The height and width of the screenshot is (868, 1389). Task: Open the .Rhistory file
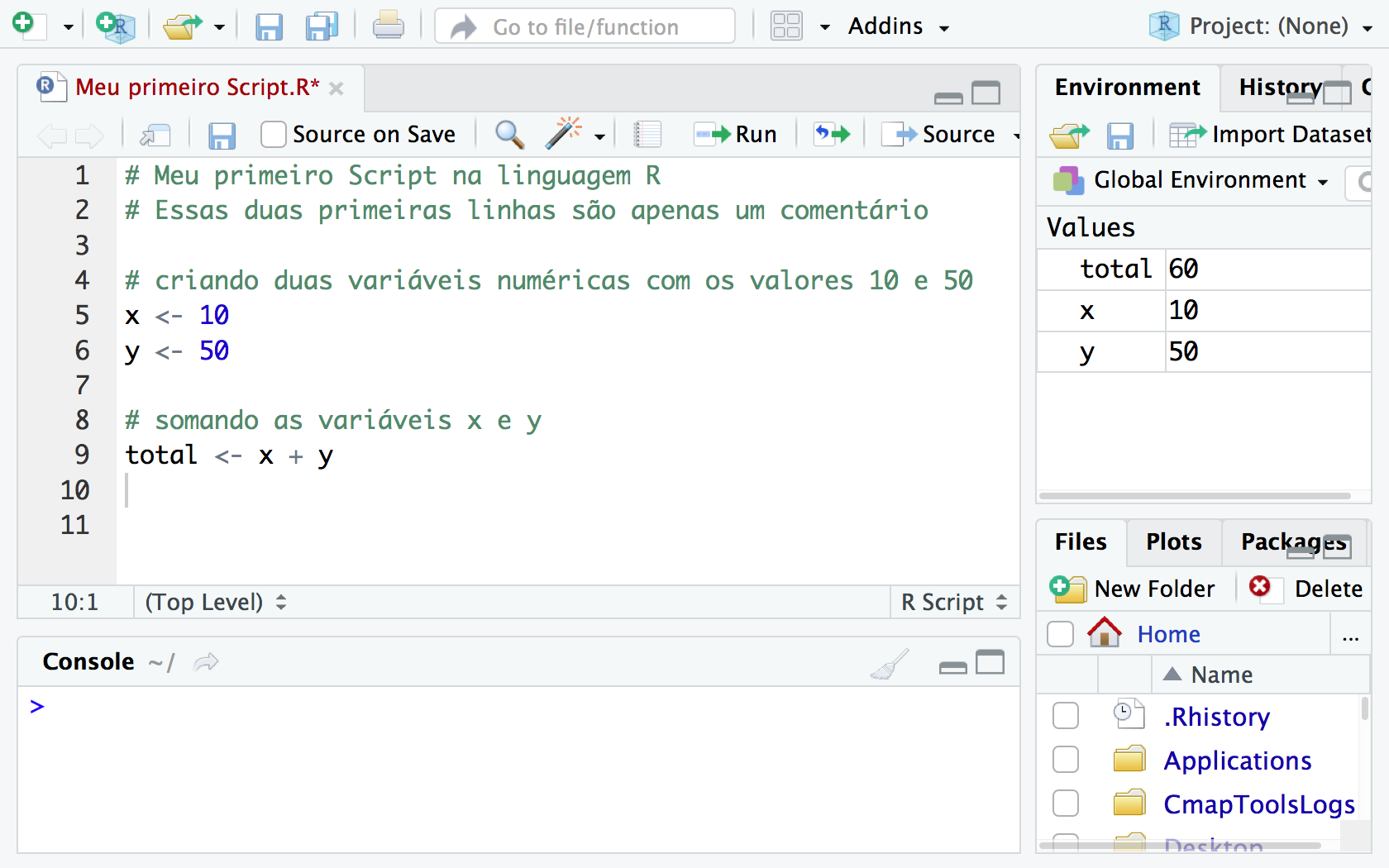(1216, 717)
